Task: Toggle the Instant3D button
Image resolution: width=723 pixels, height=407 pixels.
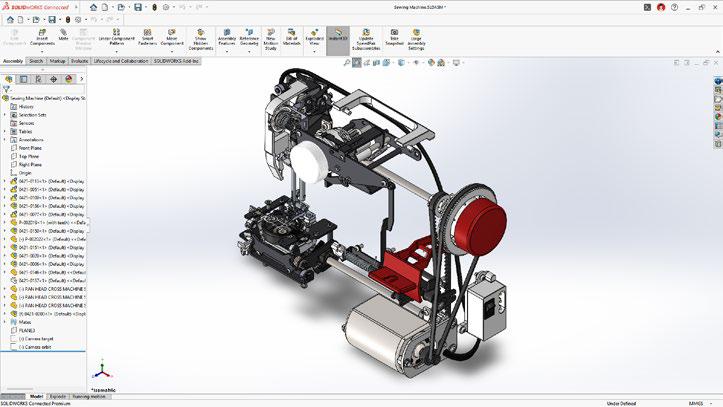Action: [337, 37]
